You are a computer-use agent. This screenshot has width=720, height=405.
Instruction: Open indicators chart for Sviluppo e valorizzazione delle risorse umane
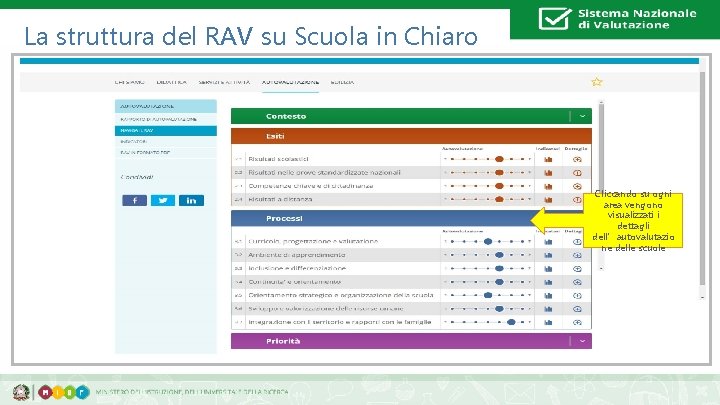click(x=548, y=309)
